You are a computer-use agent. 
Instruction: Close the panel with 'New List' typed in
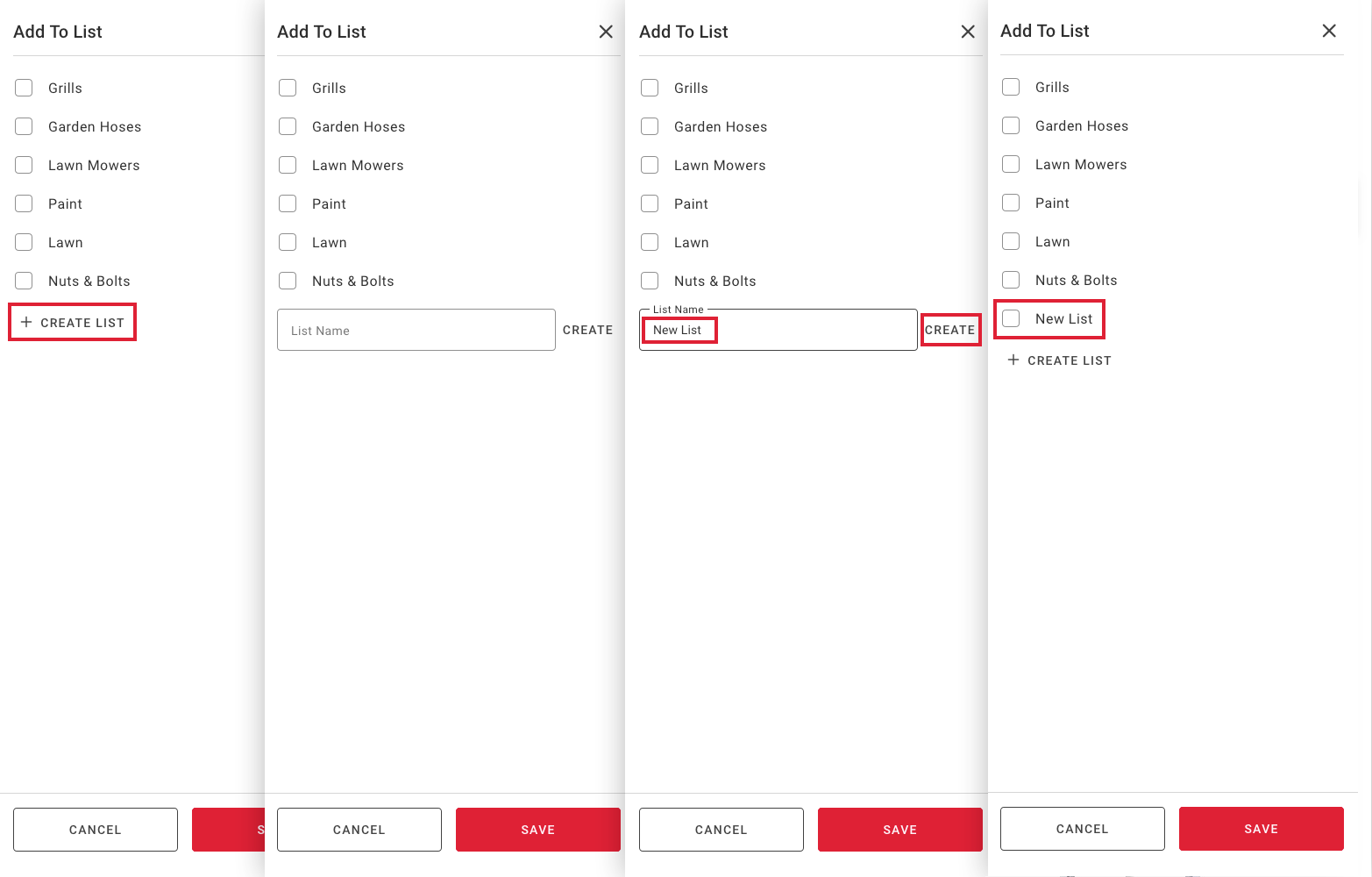pos(968,32)
